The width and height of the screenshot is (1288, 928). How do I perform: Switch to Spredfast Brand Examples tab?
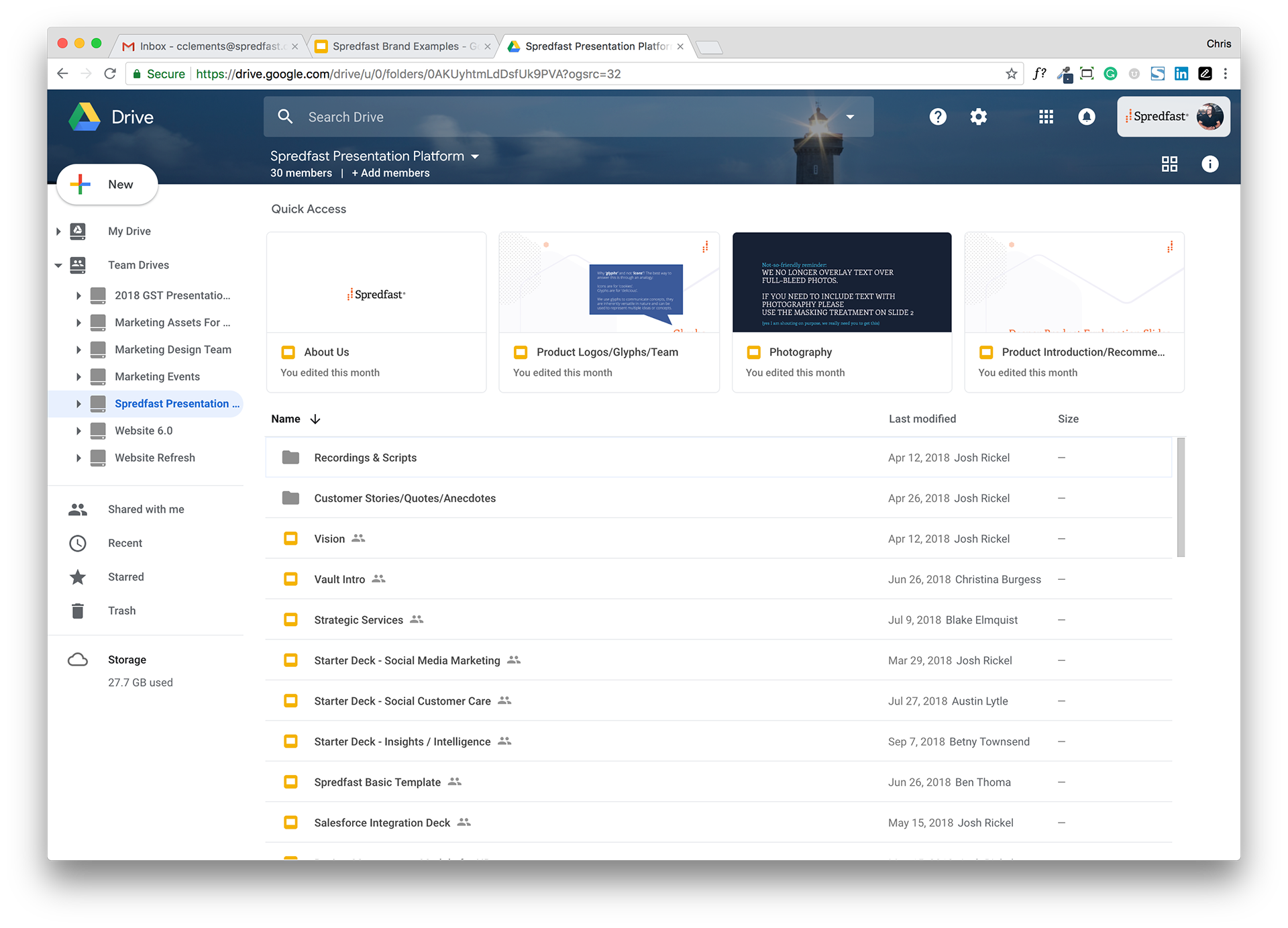(403, 46)
